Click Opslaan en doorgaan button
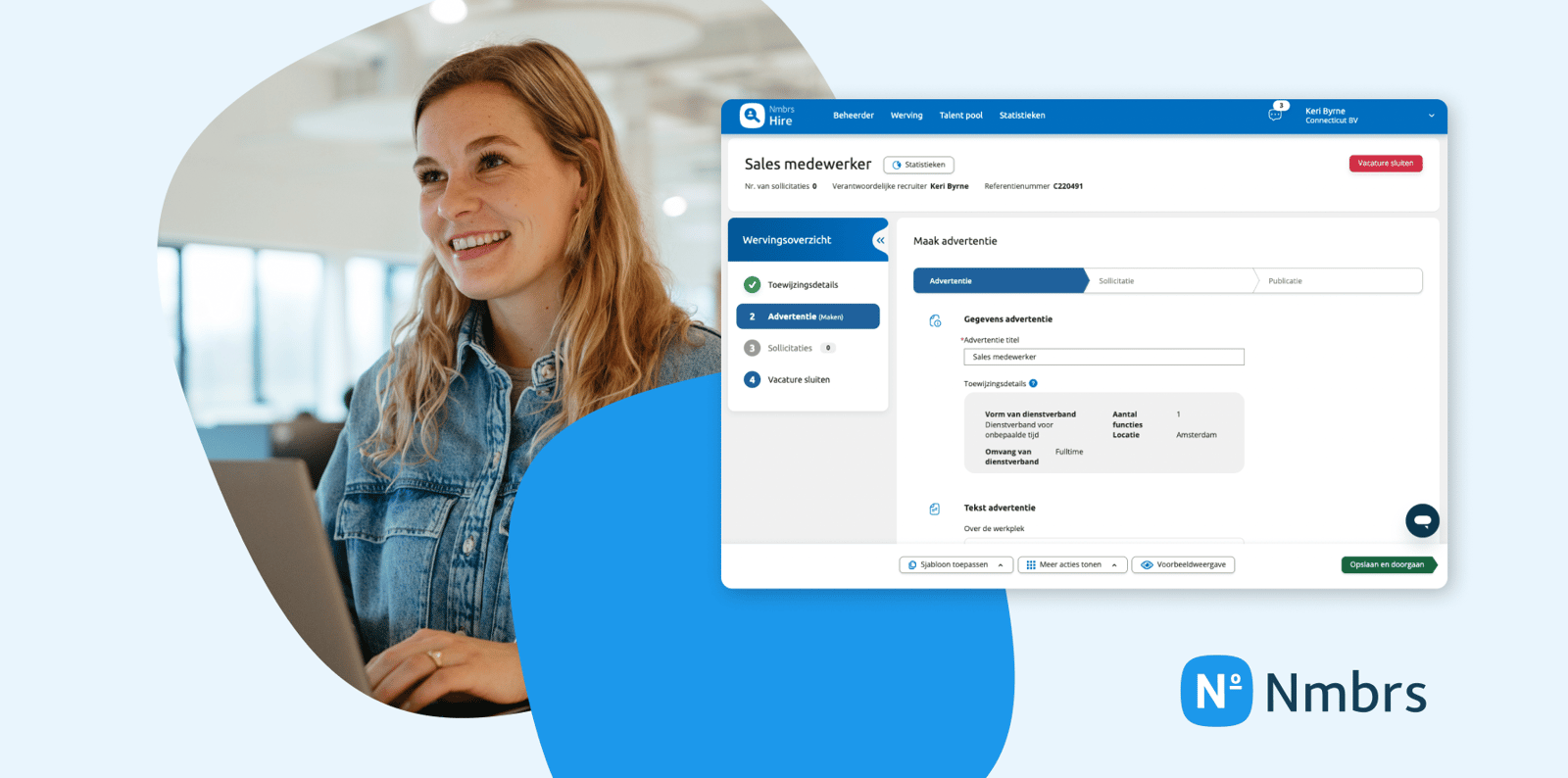This screenshot has width=1568, height=778. pos(1387,565)
